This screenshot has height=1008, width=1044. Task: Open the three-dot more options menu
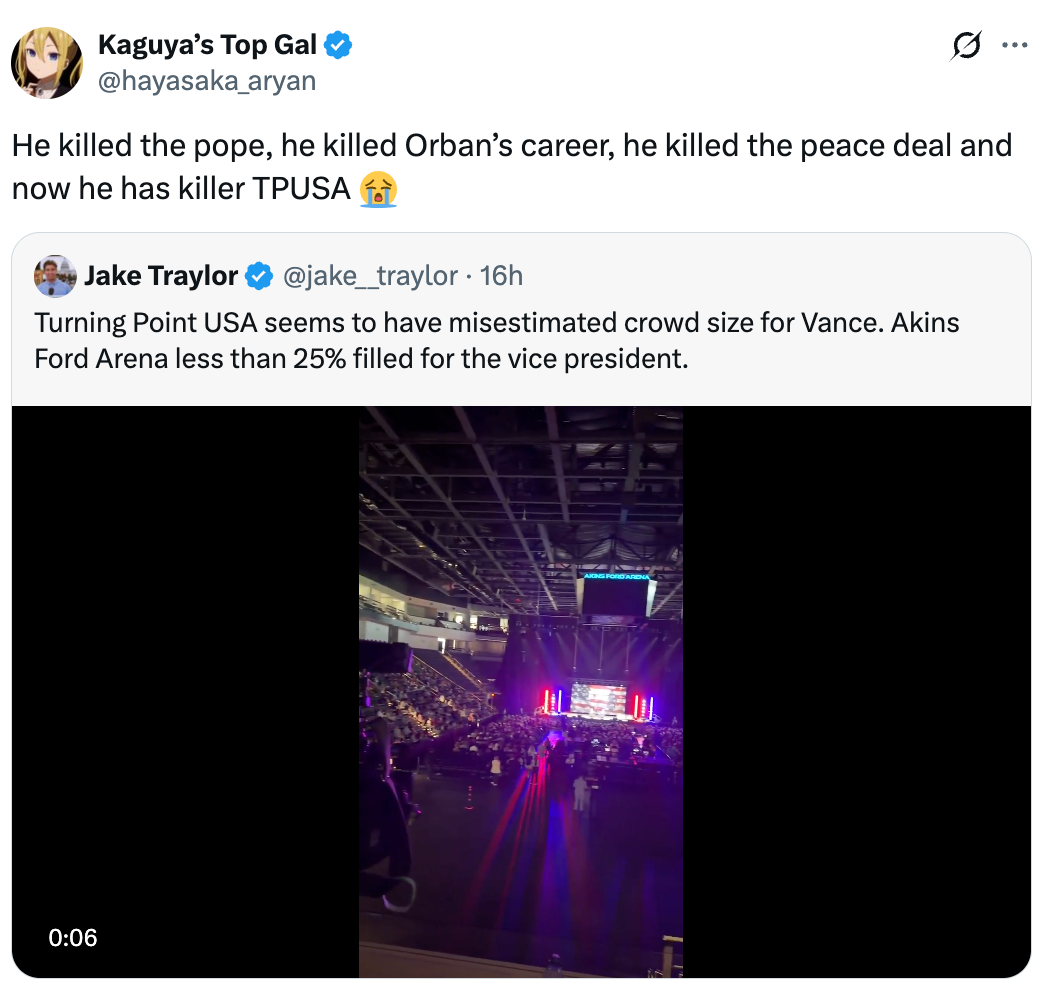1014,46
